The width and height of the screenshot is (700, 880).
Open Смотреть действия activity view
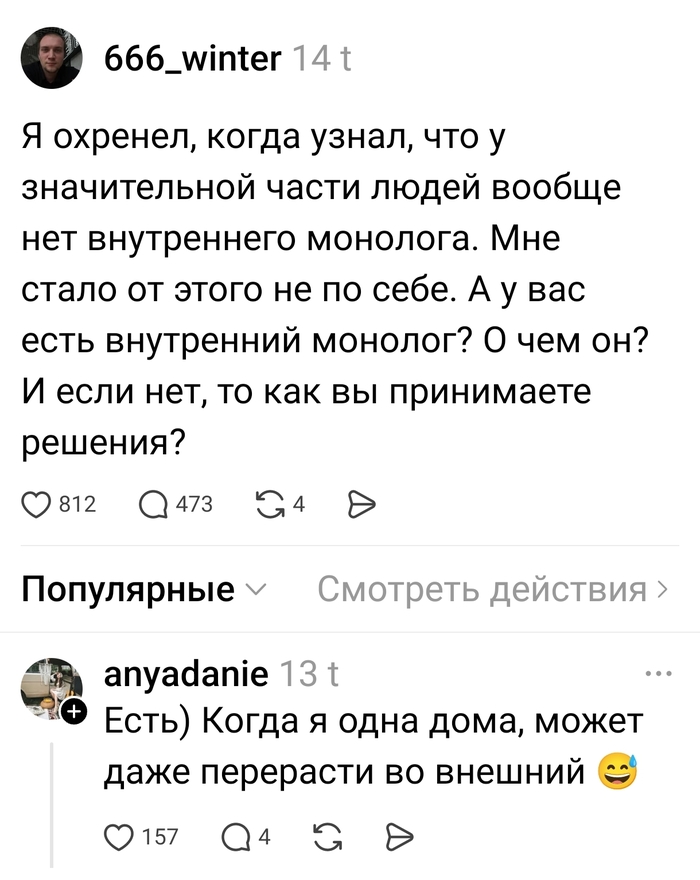(492, 590)
